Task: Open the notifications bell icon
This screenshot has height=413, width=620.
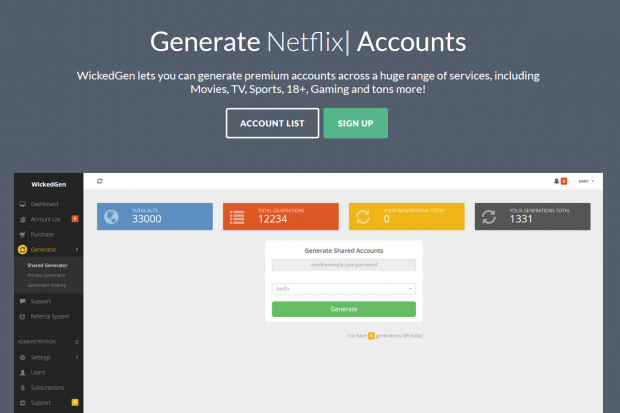Action: point(556,181)
